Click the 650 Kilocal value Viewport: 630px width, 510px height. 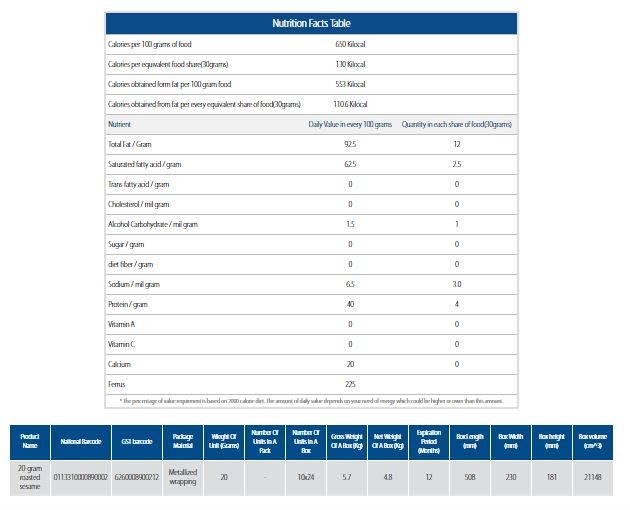tap(349, 45)
